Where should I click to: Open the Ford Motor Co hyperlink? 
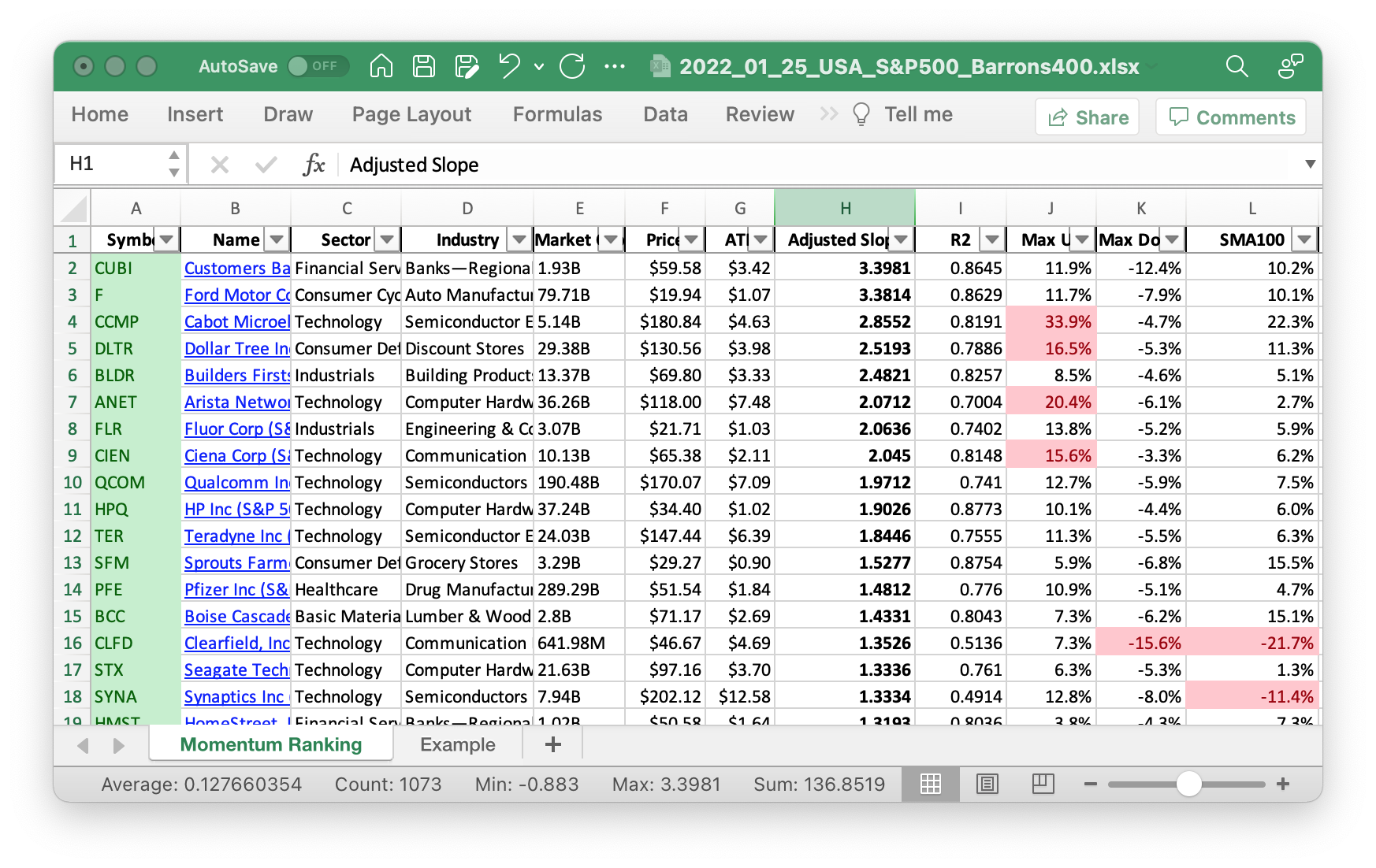click(x=237, y=295)
